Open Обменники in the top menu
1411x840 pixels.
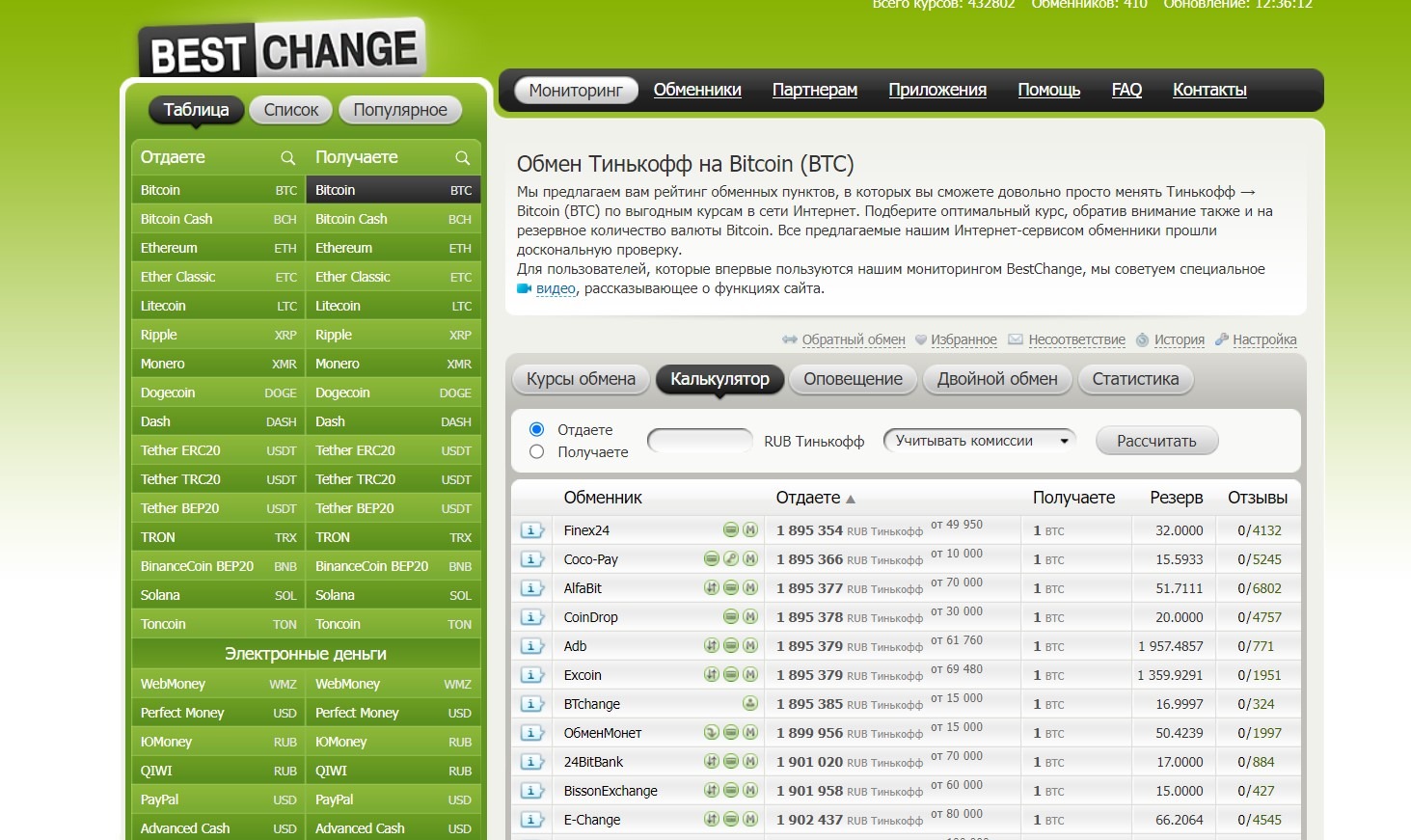point(697,90)
